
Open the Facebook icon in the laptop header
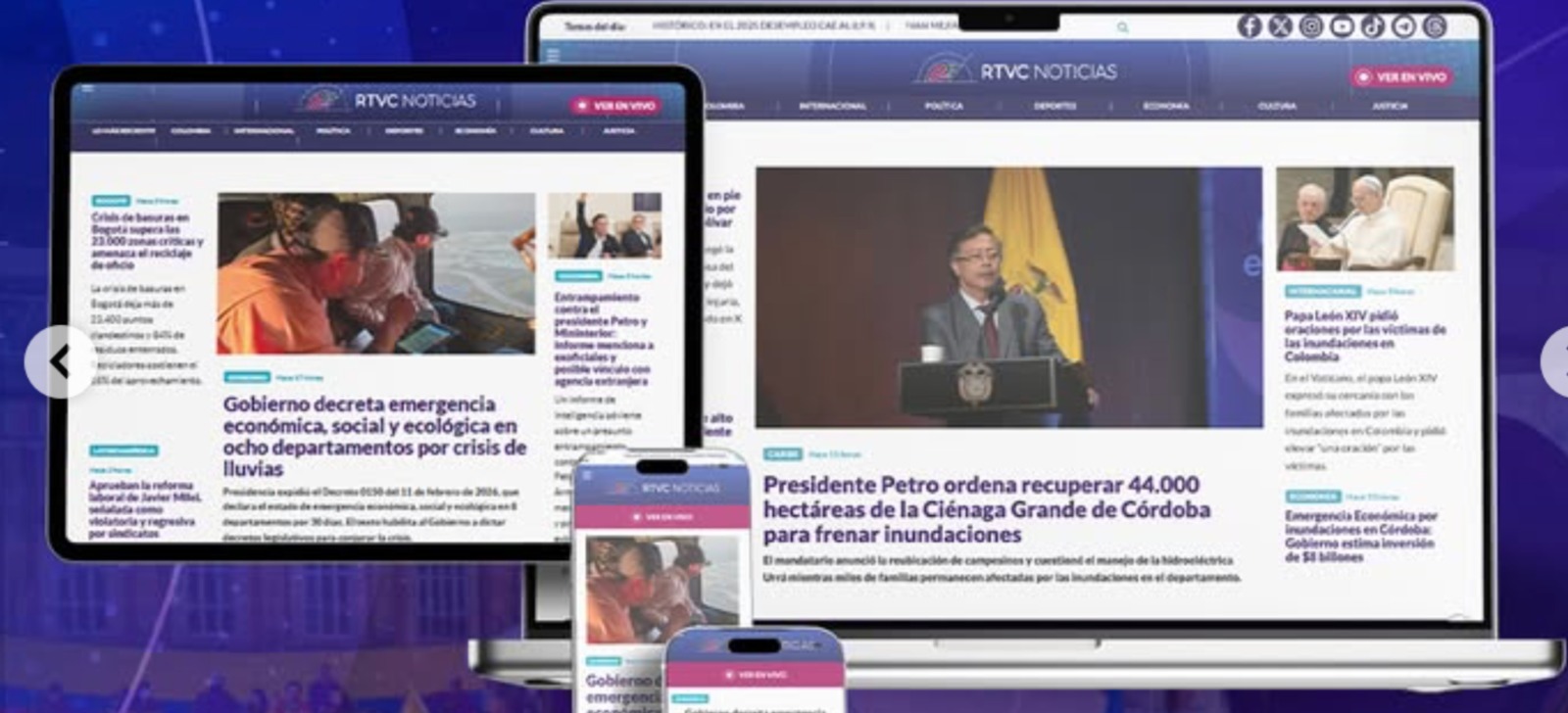click(1249, 26)
